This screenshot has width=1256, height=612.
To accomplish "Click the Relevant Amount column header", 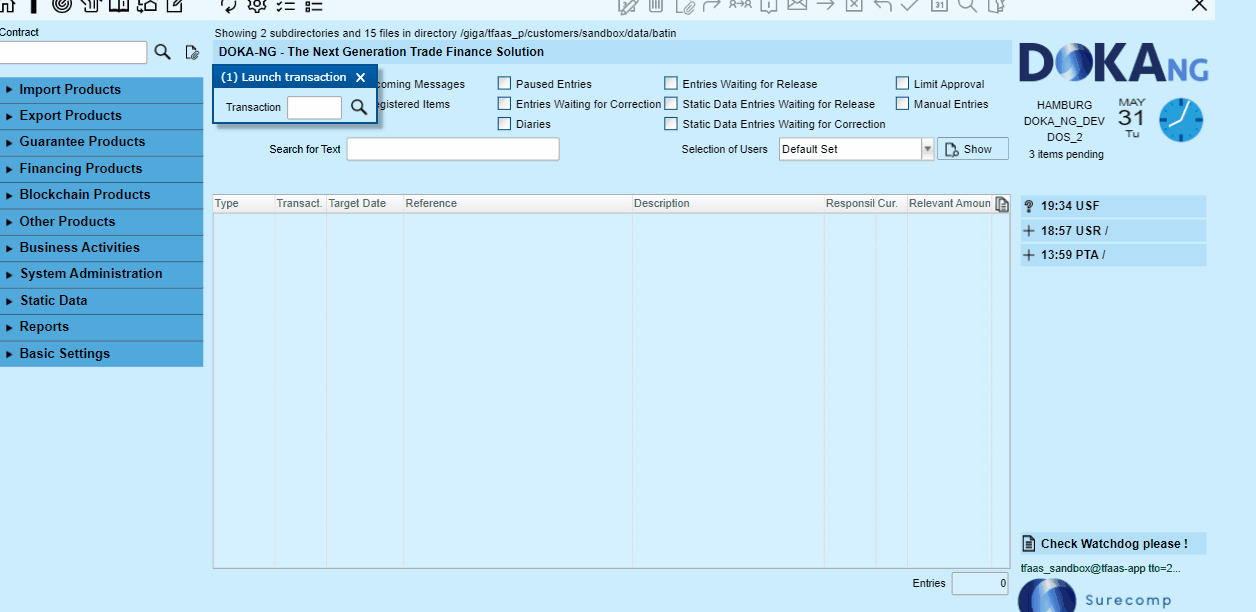I will 949,204.
